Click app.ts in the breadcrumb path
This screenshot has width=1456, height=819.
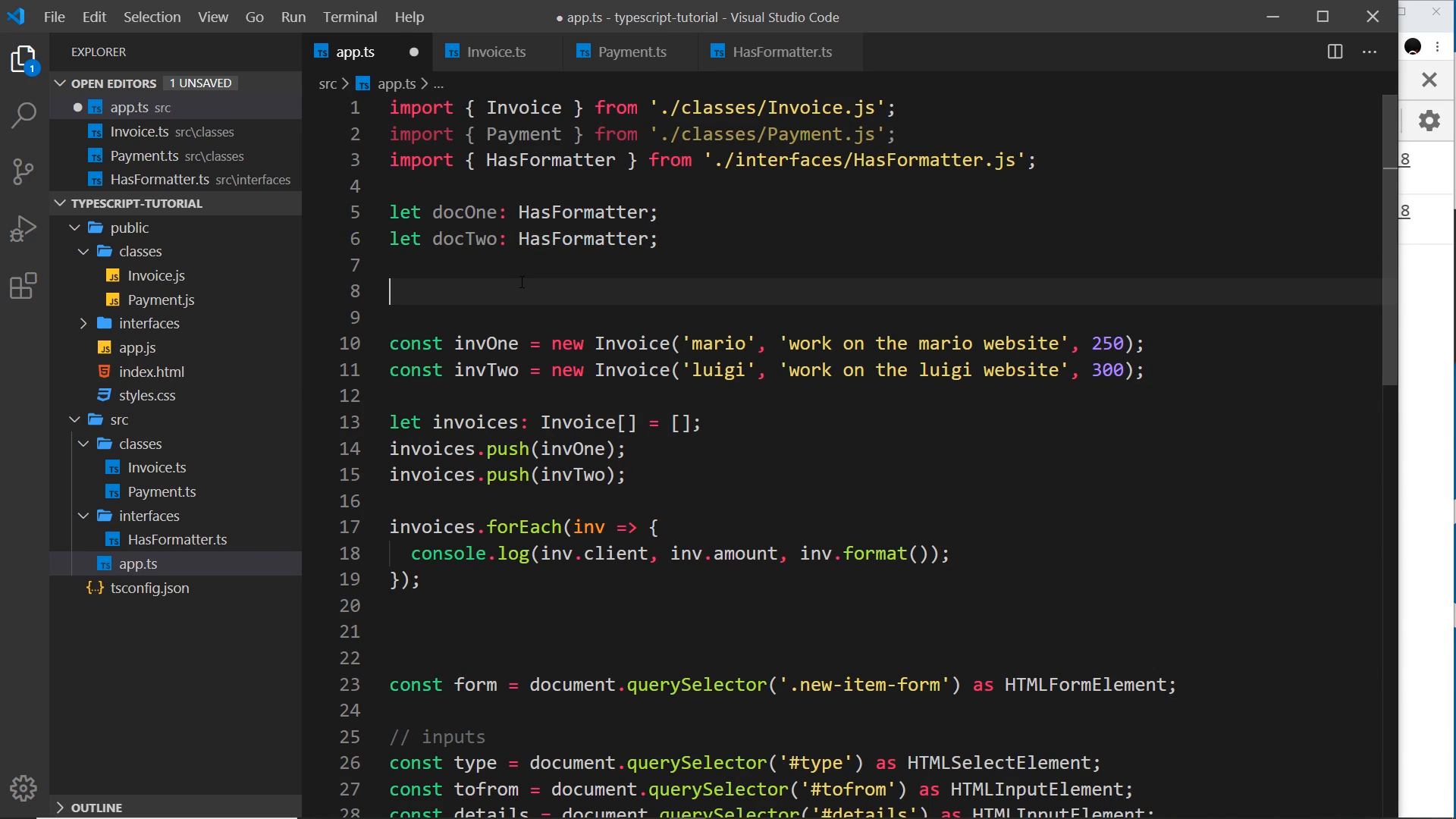397,83
